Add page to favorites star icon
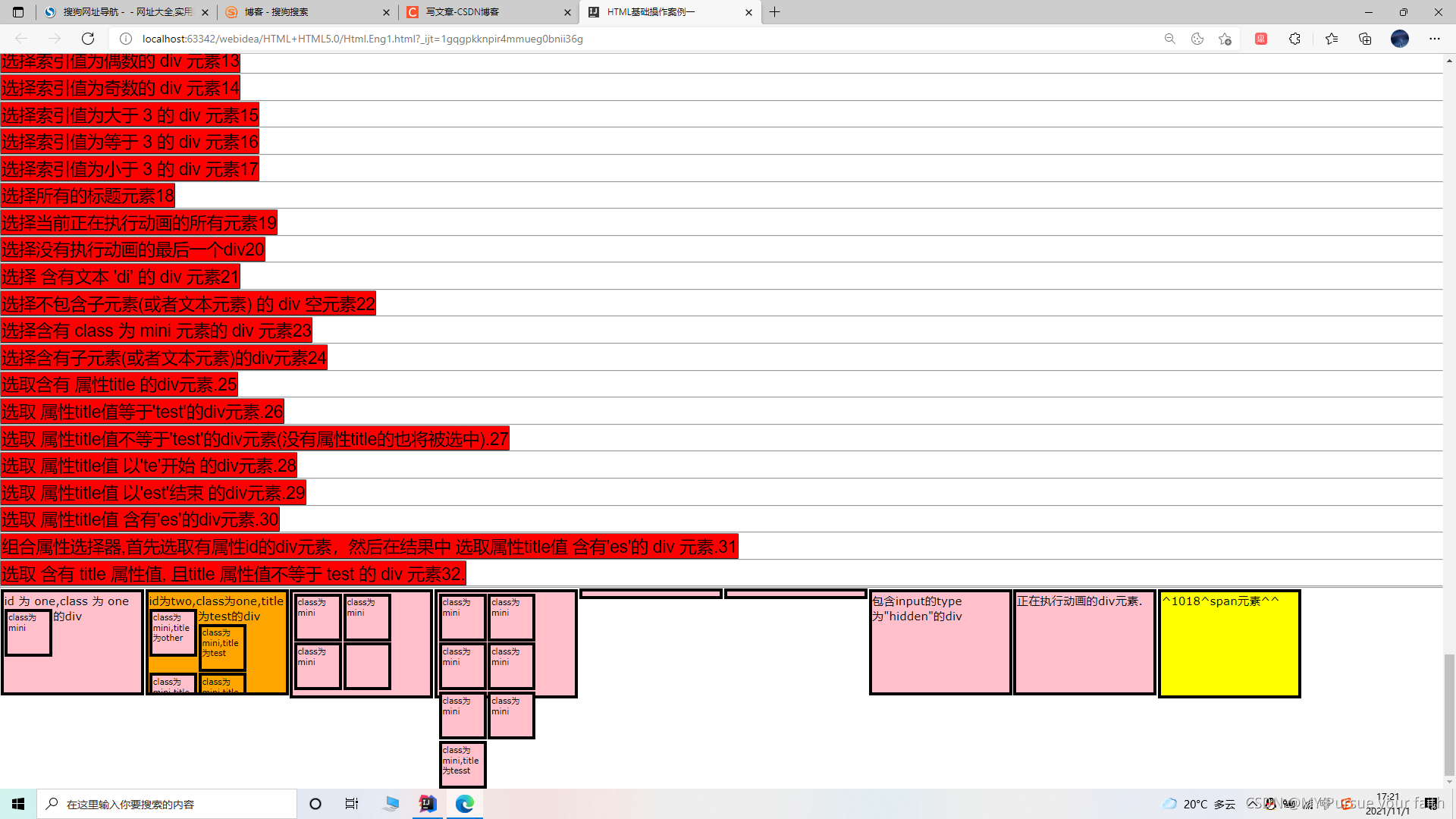This screenshot has width=1456, height=819. pyautogui.click(x=1225, y=39)
